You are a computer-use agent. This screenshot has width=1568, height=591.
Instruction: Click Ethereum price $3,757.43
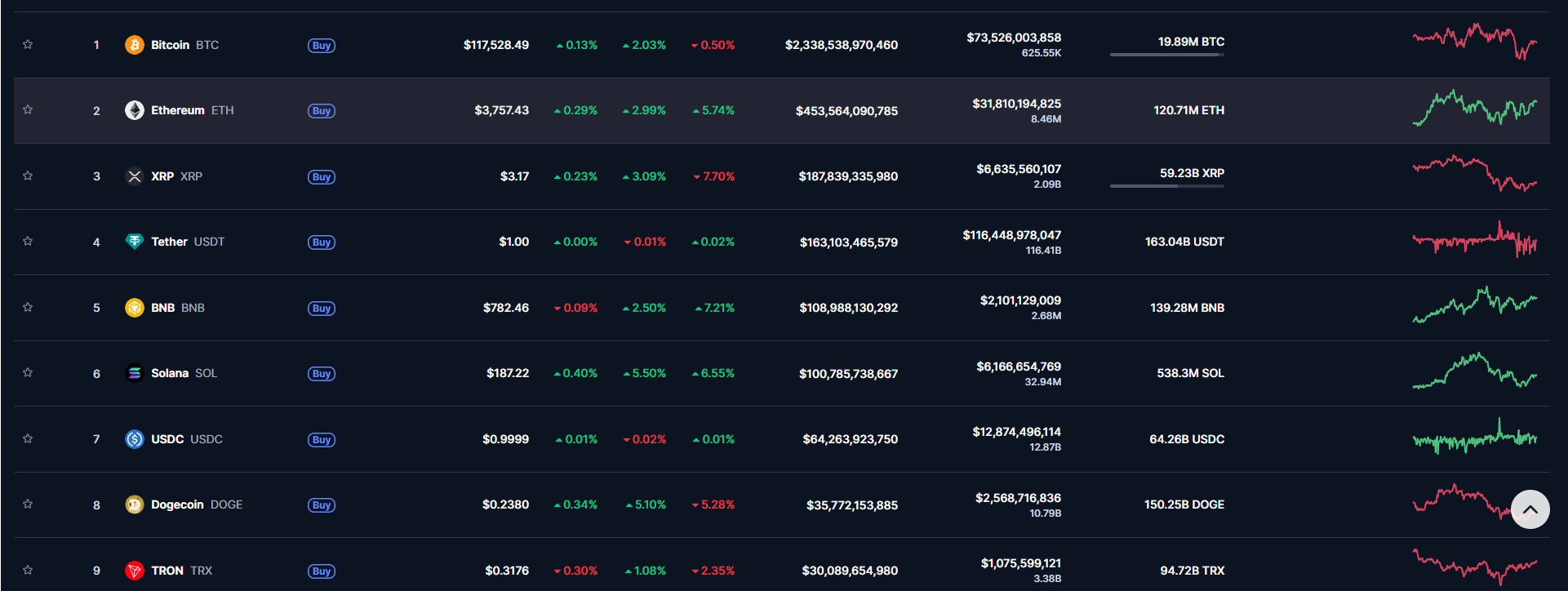point(502,110)
